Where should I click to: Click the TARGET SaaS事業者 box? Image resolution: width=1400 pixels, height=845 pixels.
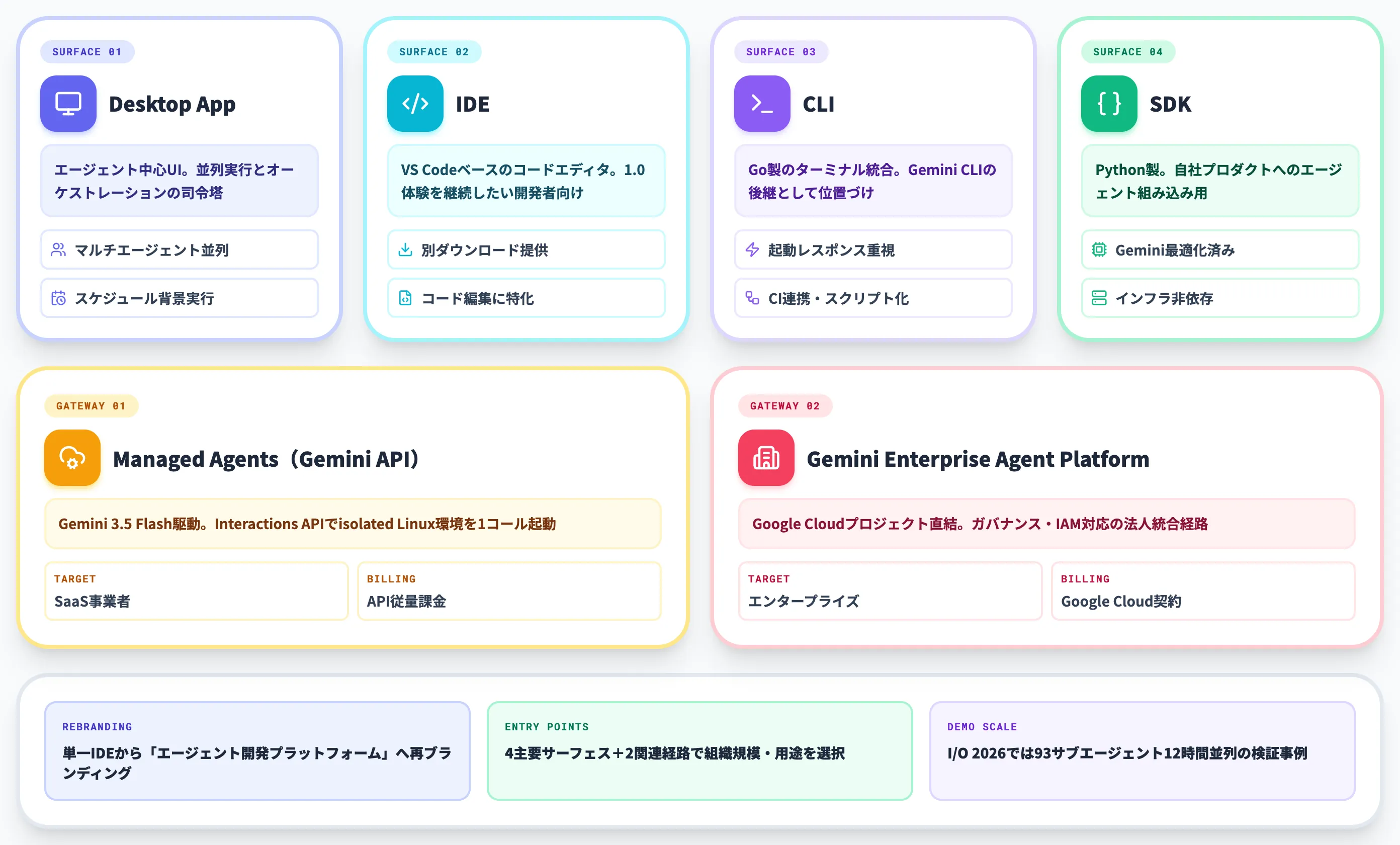(x=196, y=590)
